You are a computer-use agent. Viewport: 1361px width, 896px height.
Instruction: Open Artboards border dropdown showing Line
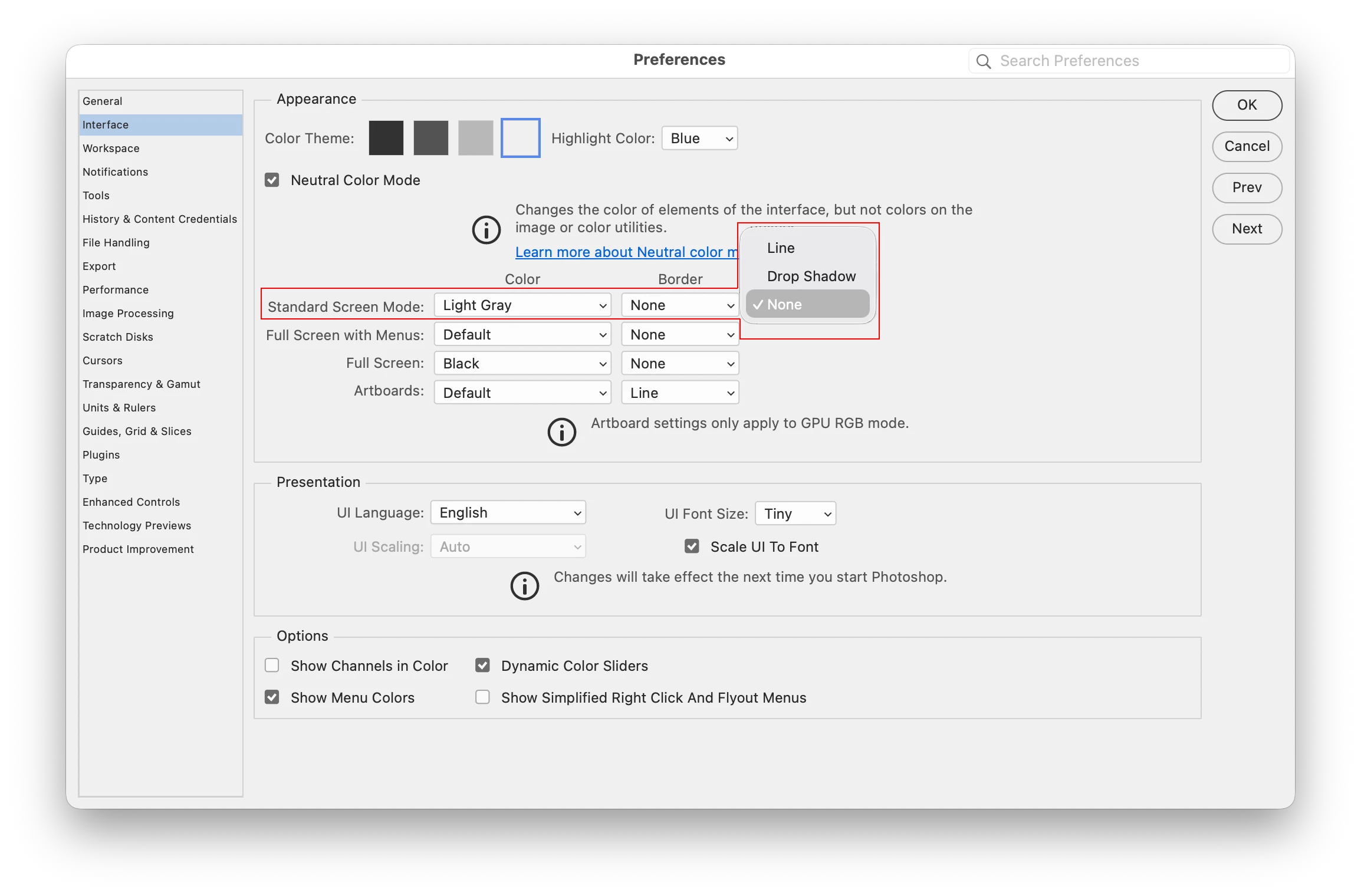(680, 393)
